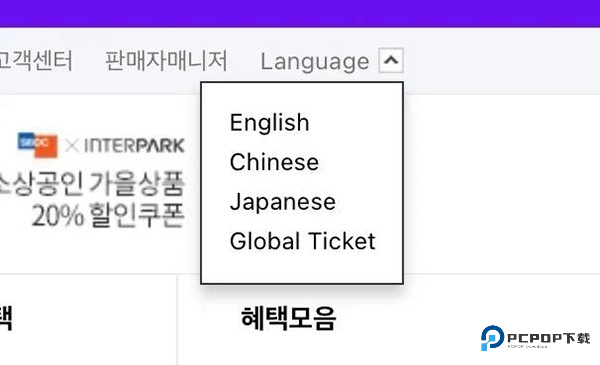600x365 pixels.
Task: Open 판매자매니저 link
Action: 166,61
